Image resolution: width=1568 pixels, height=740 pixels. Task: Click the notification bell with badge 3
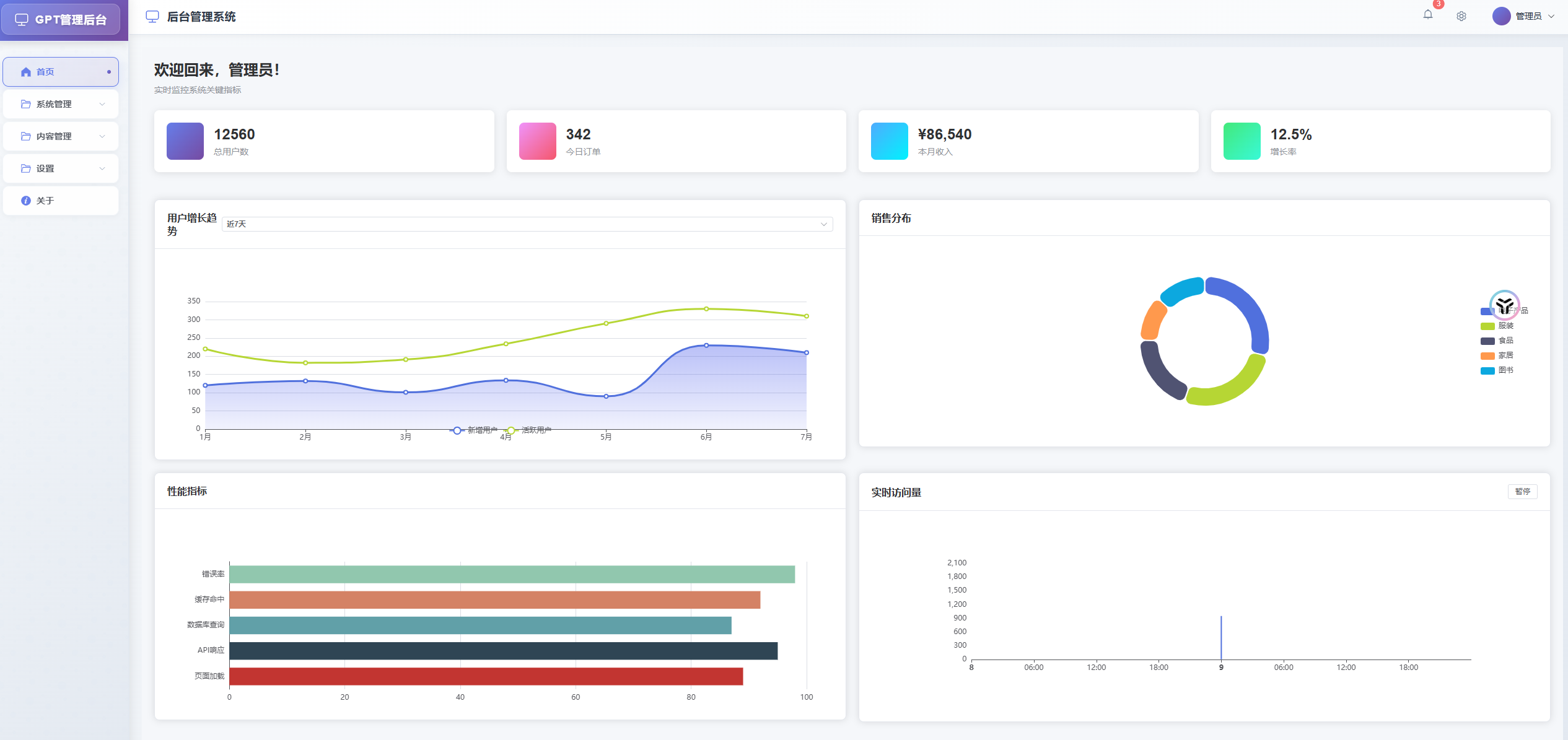1427,15
